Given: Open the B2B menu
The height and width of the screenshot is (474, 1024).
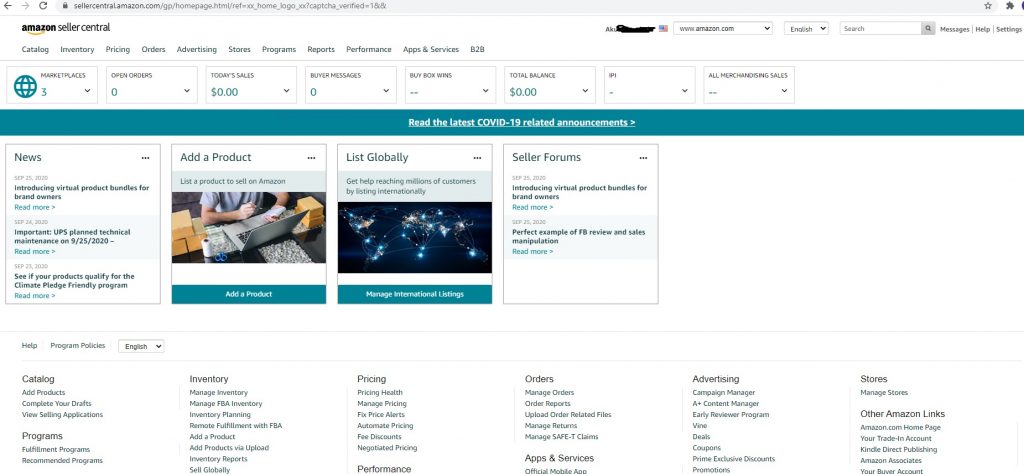Looking at the screenshot, I should click(x=477, y=50).
